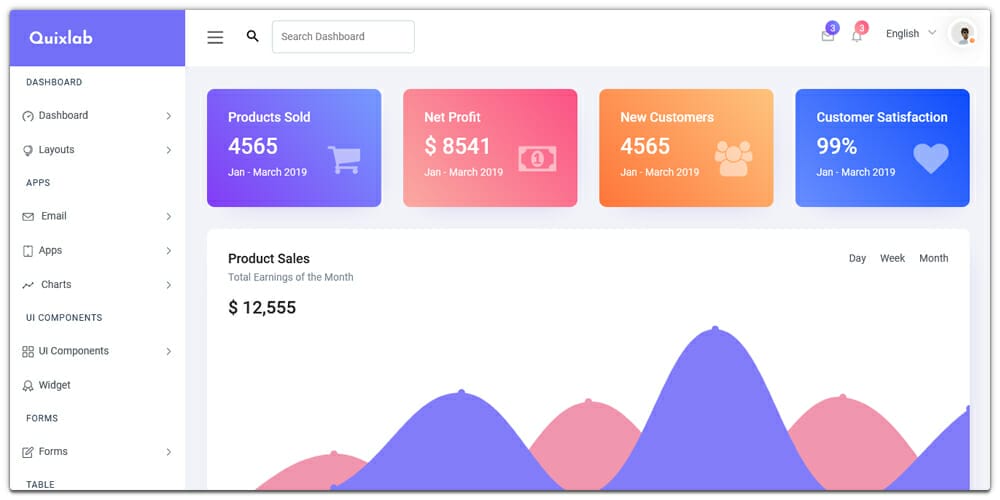The width and height of the screenshot is (1000, 500).
Task: Open the mail envelope notifications icon
Action: [827, 36]
